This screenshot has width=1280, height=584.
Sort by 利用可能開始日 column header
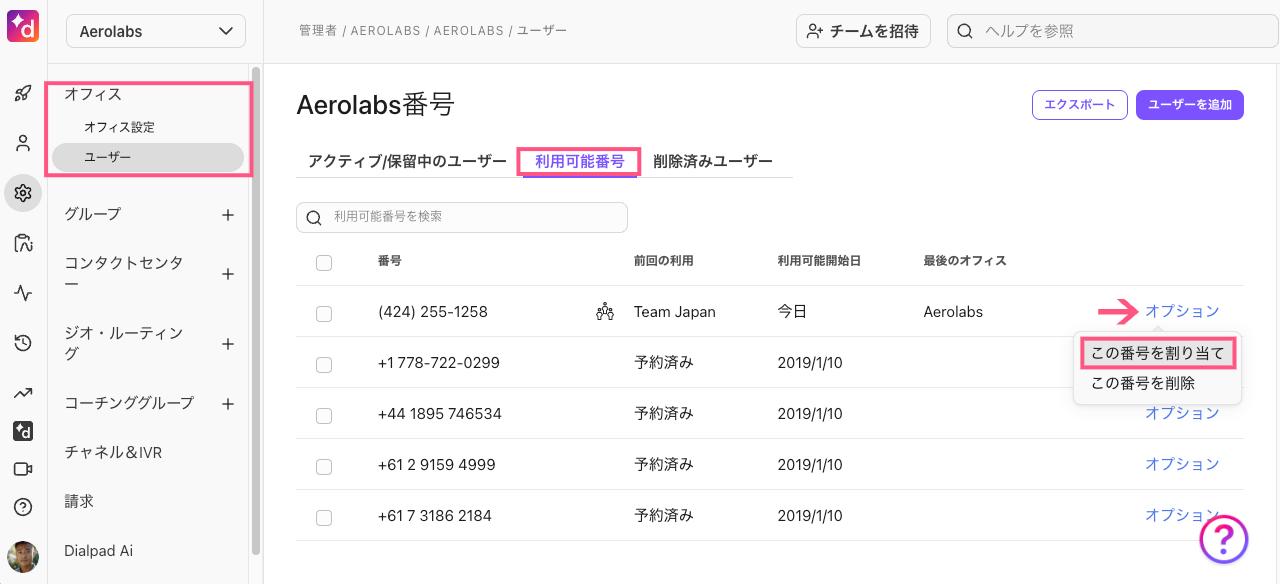pyautogui.click(x=820, y=261)
